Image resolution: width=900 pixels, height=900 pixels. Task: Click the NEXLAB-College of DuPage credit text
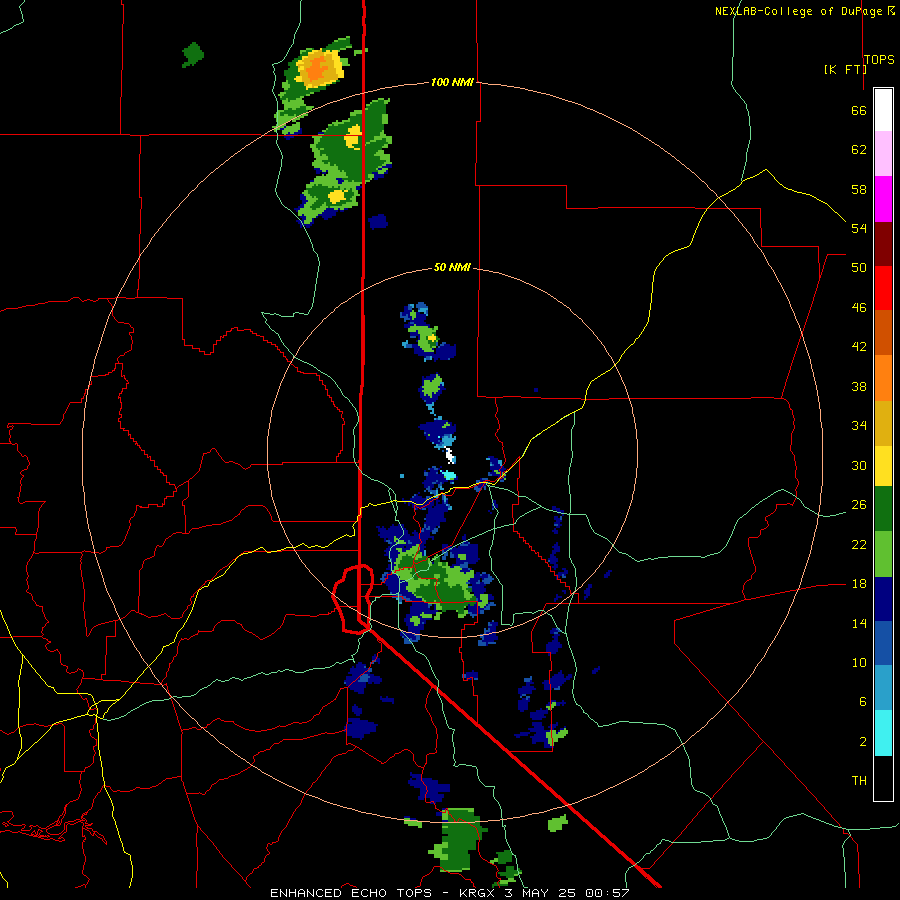click(x=798, y=11)
